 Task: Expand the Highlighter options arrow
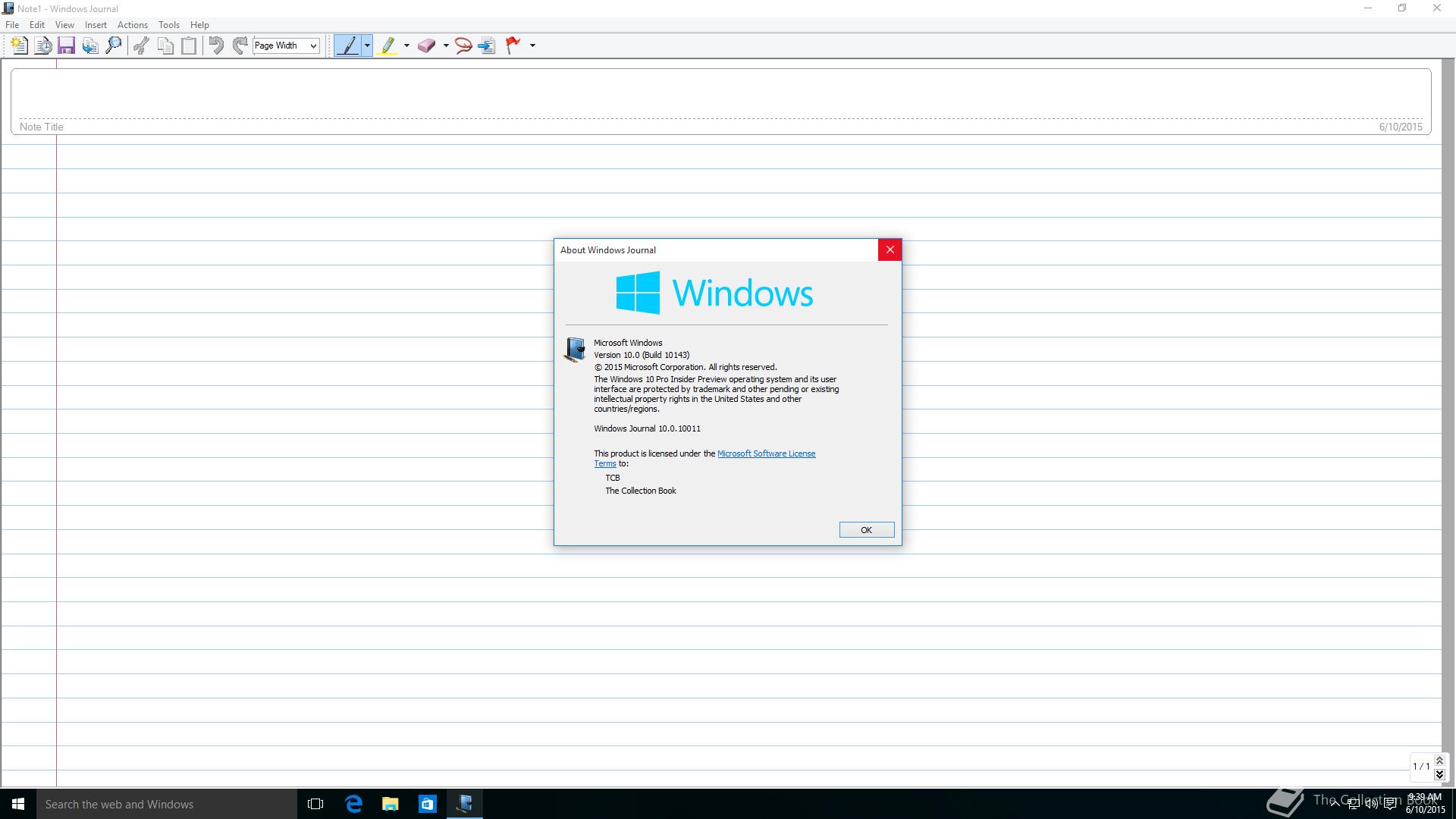406,45
